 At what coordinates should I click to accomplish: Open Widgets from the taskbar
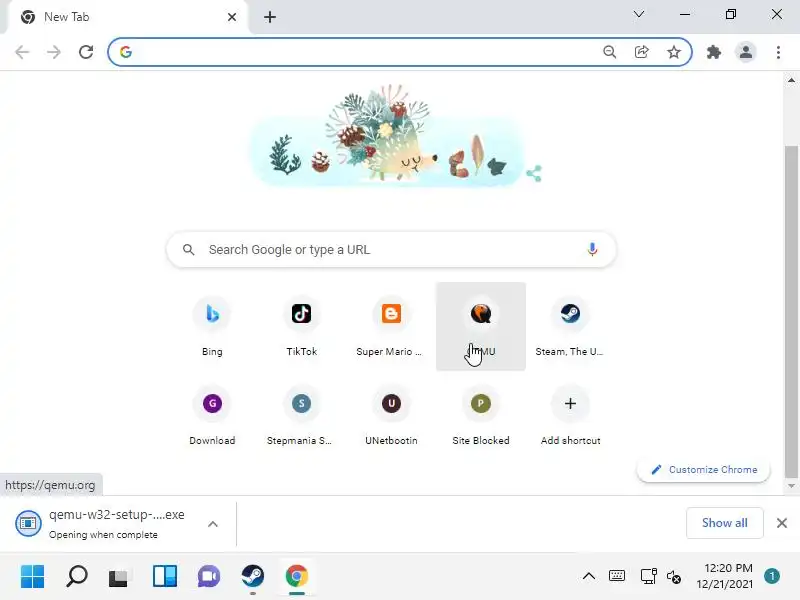tap(165, 577)
